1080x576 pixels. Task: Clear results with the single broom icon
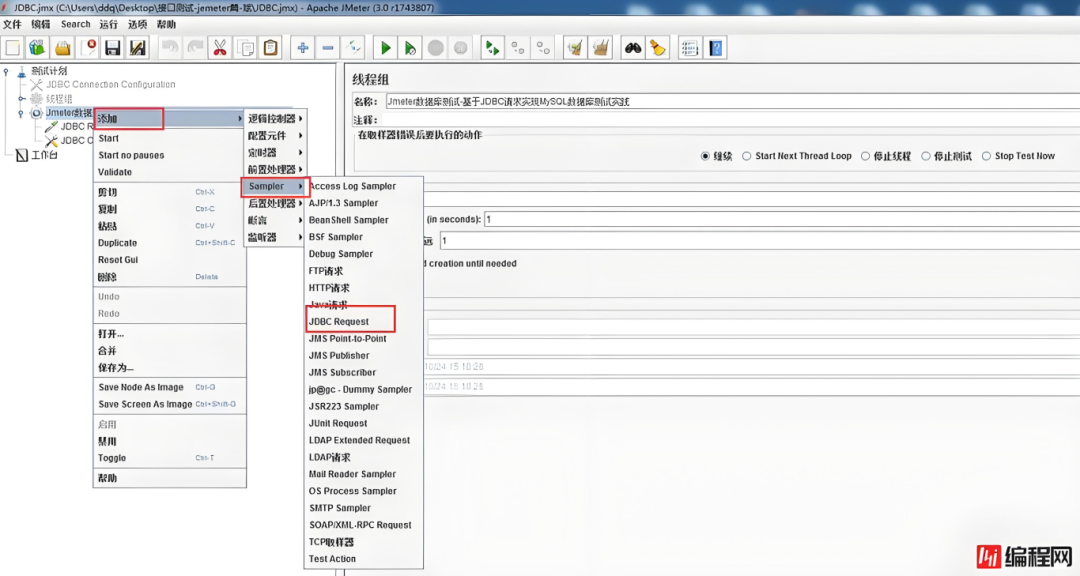[x=574, y=48]
